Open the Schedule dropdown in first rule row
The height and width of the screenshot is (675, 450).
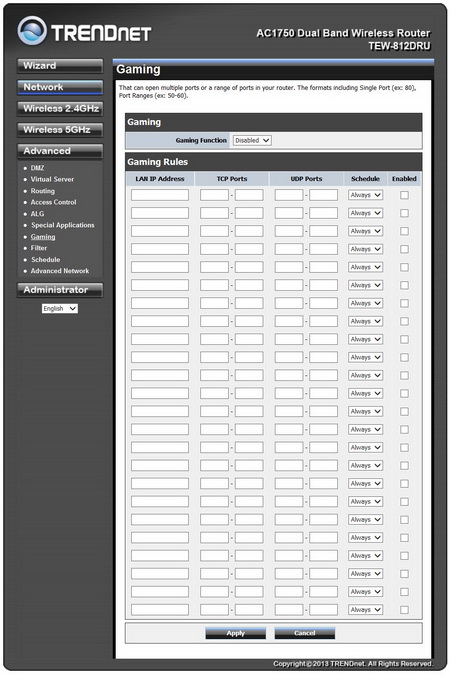click(365, 195)
